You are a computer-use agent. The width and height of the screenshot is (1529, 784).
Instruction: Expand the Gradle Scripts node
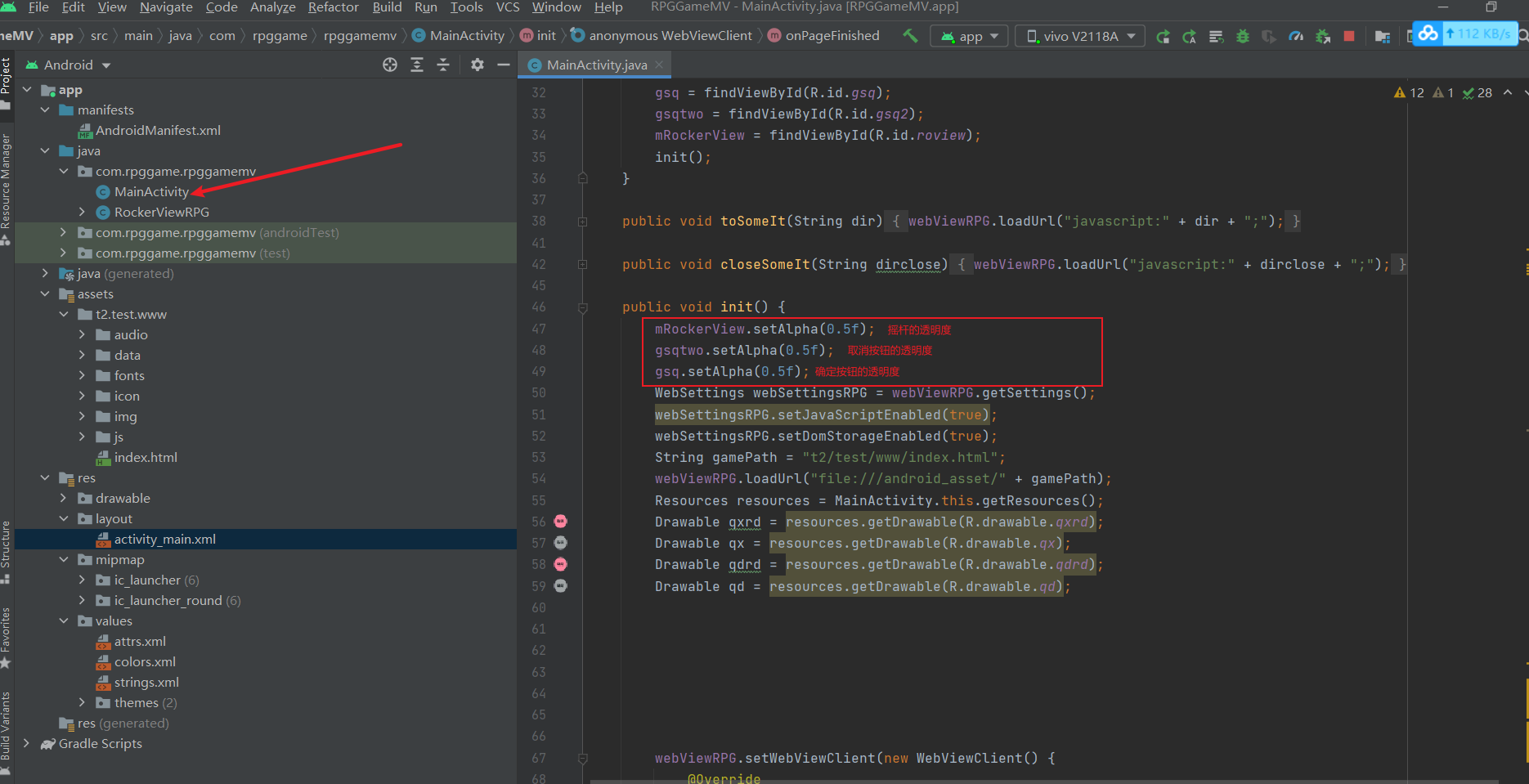(26, 743)
